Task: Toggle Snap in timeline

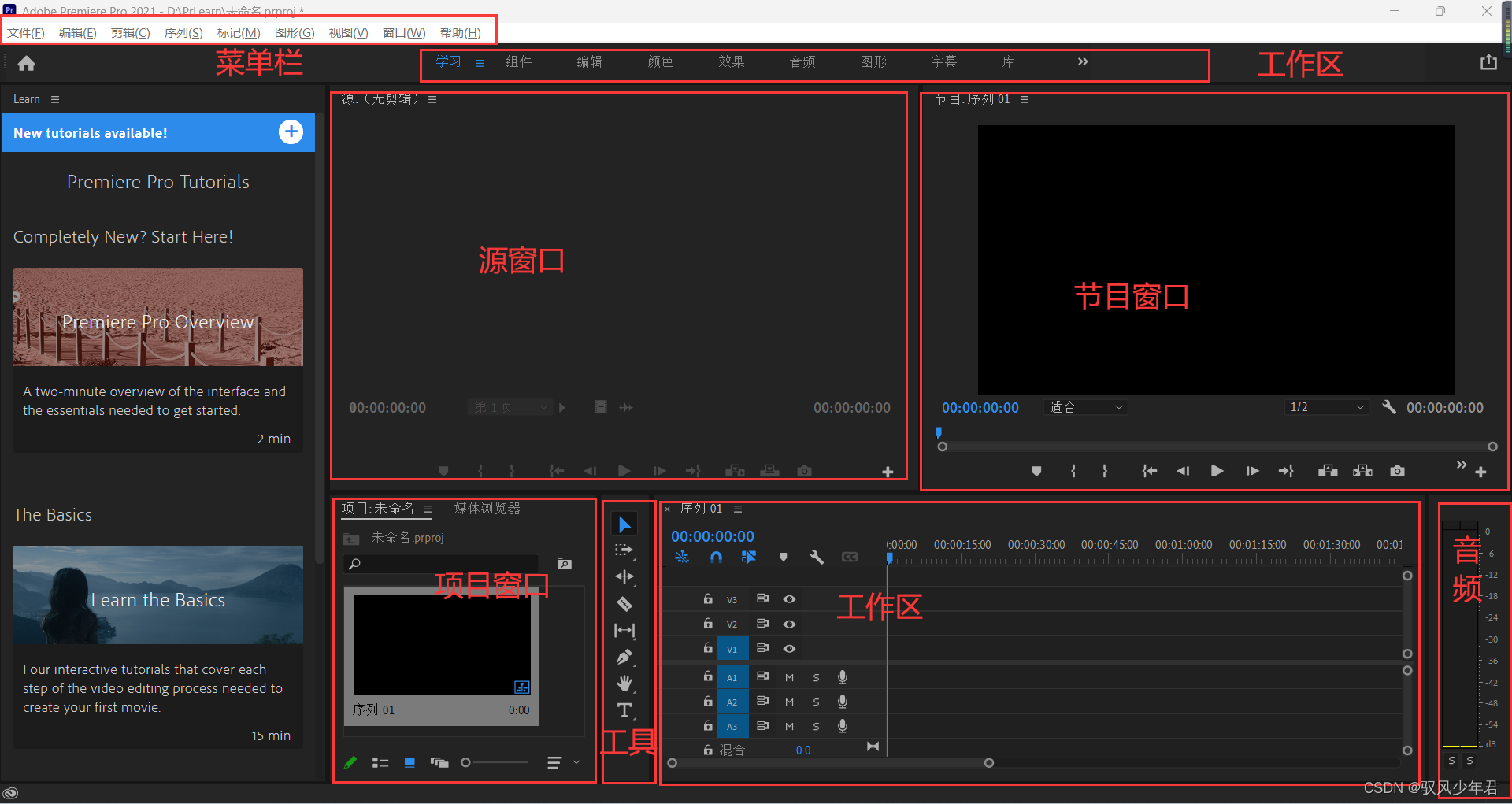Action: 716,557
